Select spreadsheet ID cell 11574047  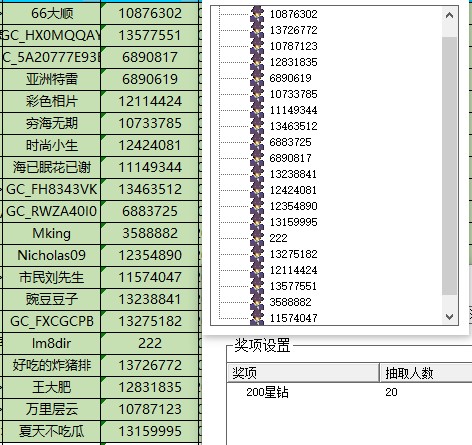tap(150, 277)
